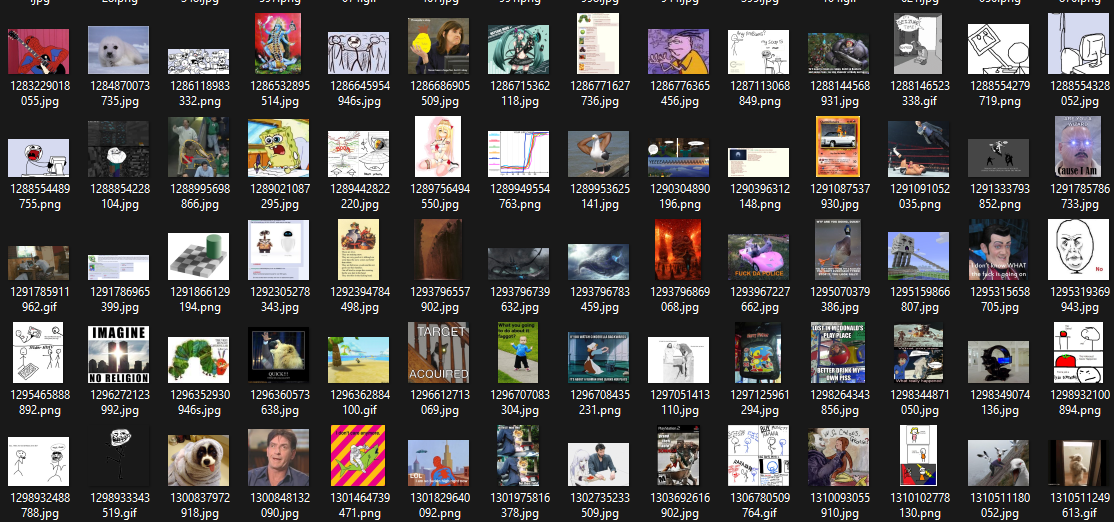
Task: Click file name 1288554489755.png
Action: 38,197
